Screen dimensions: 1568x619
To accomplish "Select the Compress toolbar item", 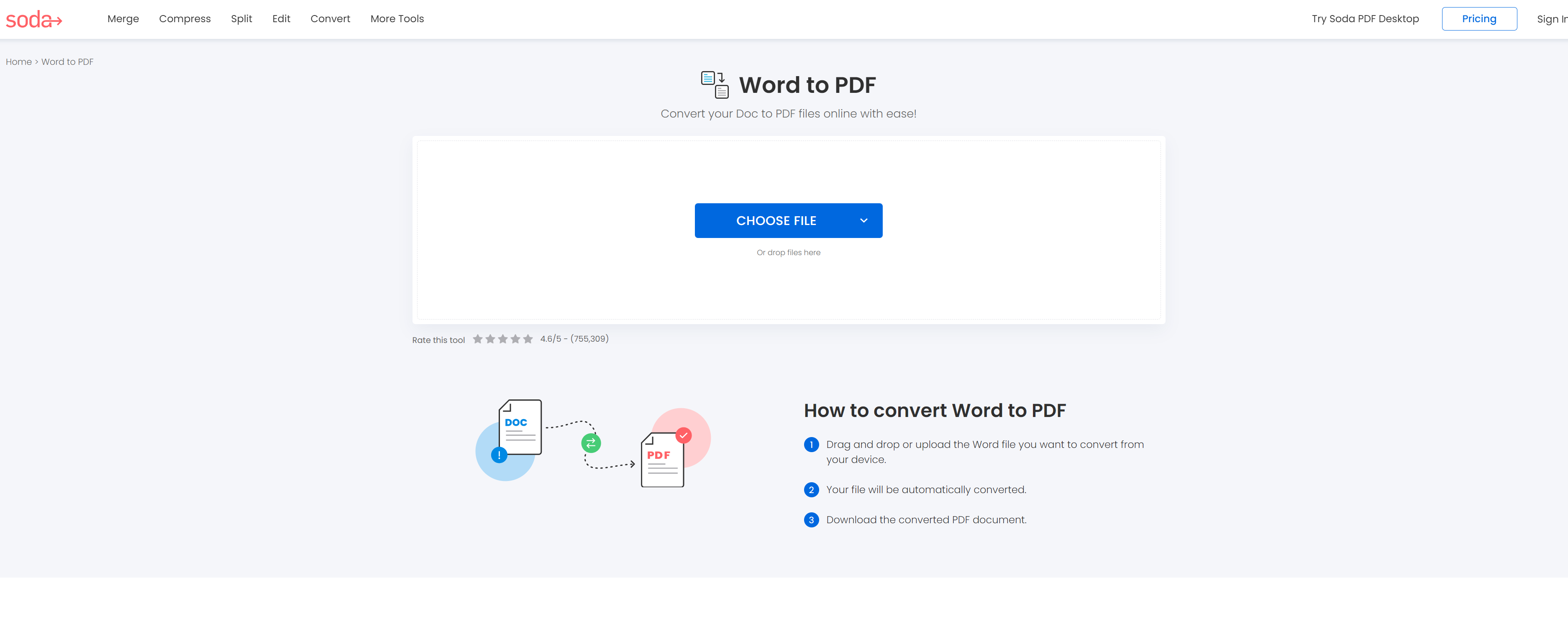I will (x=185, y=18).
